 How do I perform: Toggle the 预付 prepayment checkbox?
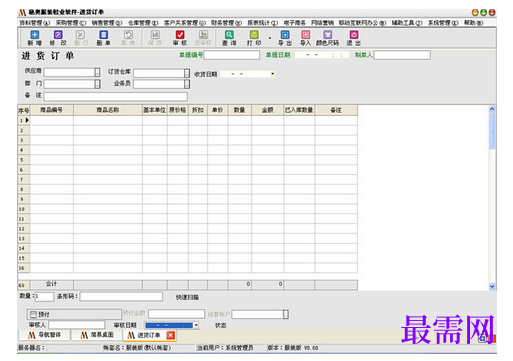click(33, 314)
